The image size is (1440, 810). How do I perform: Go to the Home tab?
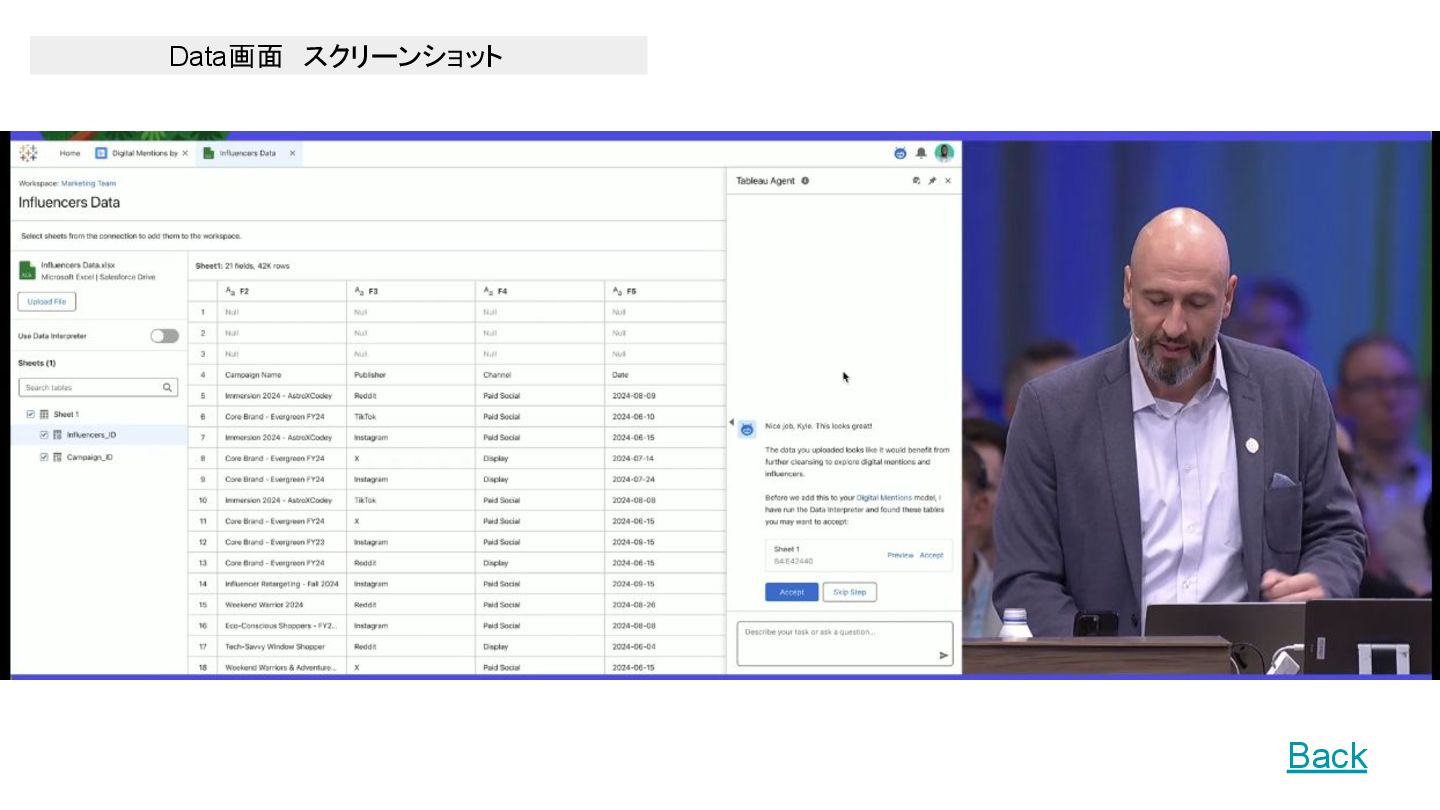70,153
